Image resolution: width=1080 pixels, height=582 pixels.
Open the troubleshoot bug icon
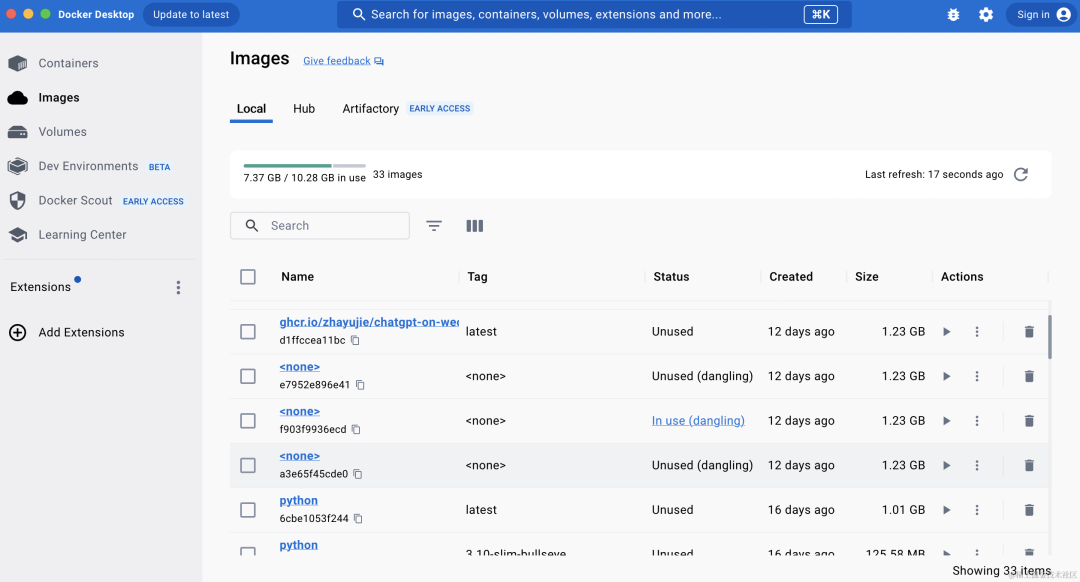[953, 14]
